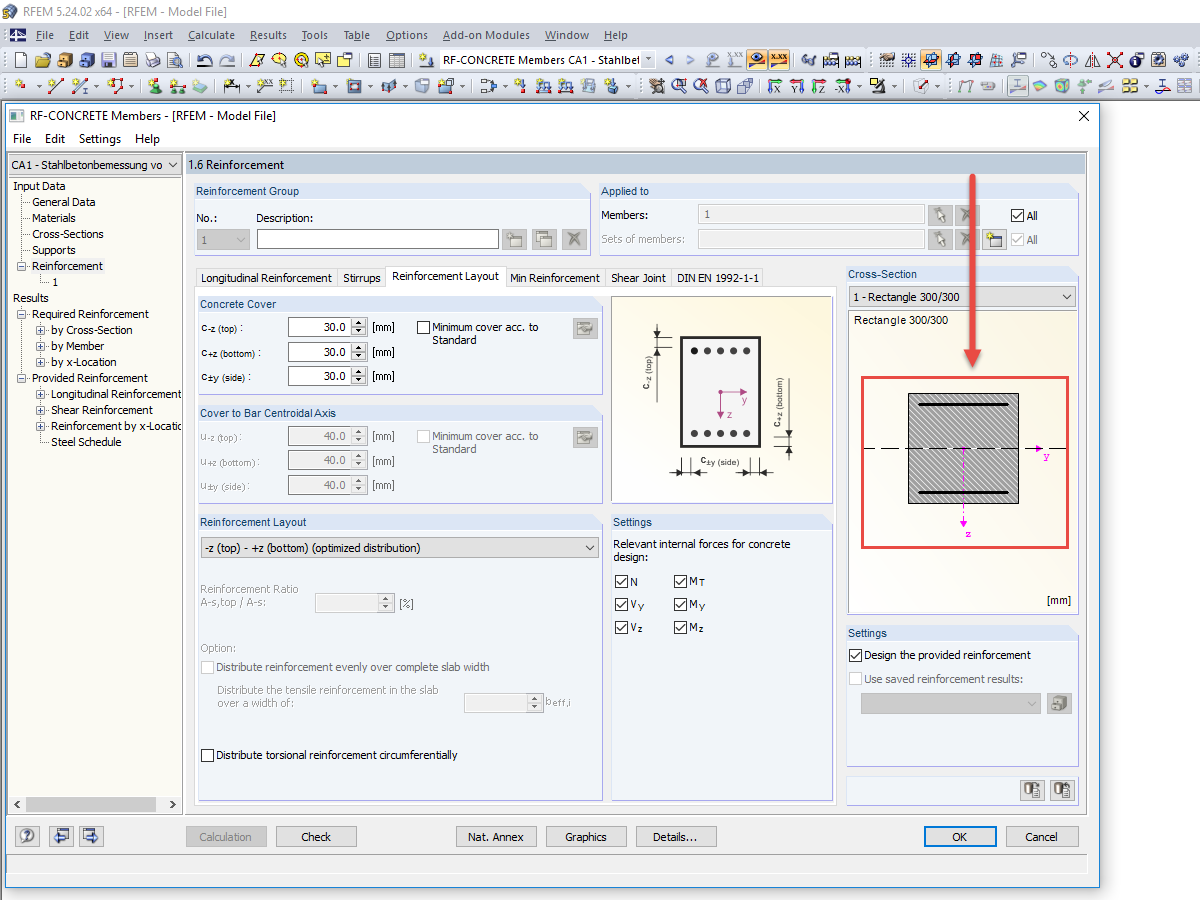Toggle the show values x.xx icon
The width and height of the screenshot is (1200, 900).
[x=779, y=60]
